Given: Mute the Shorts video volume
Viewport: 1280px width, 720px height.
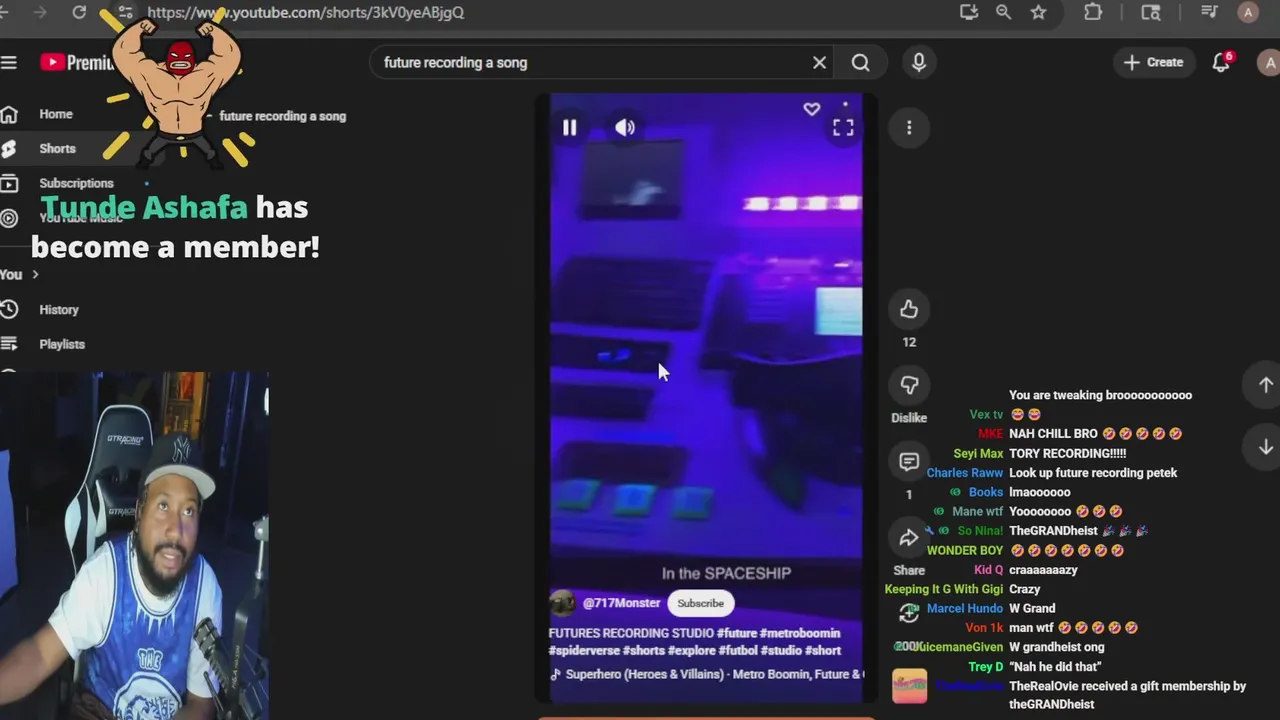Looking at the screenshot, I should point(625,127).
